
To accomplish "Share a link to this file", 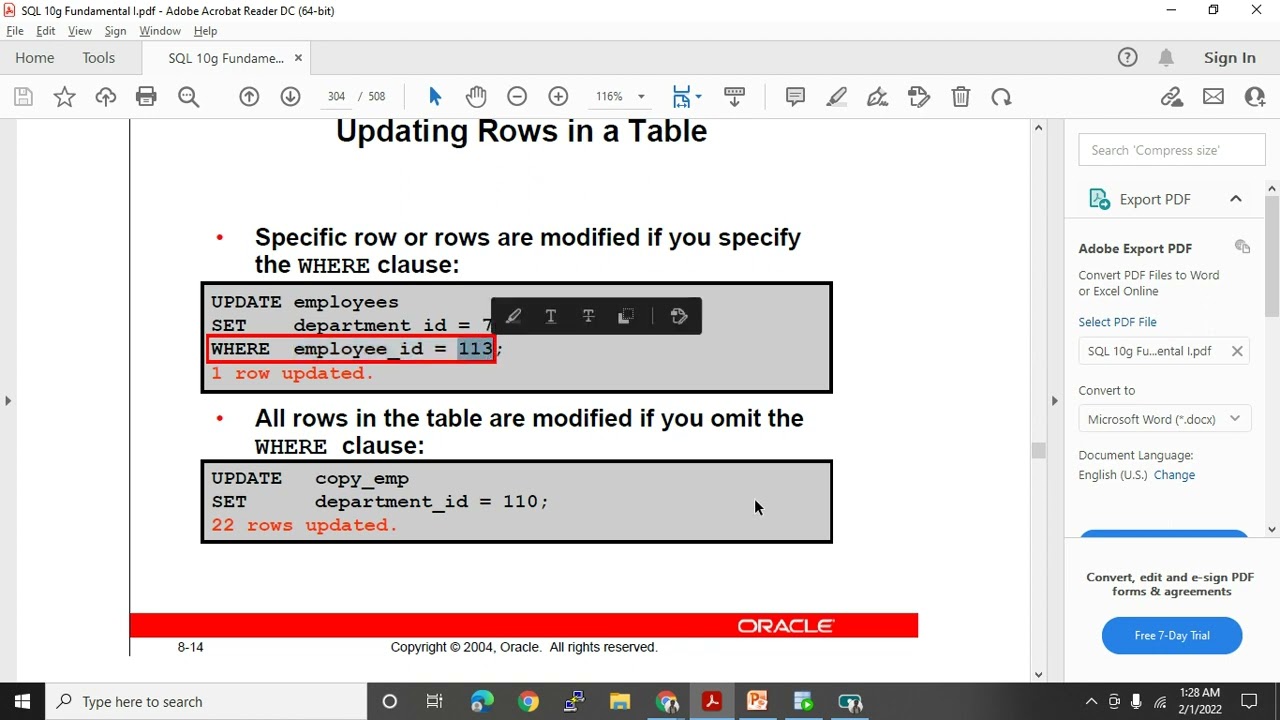I will point(1172,97).
